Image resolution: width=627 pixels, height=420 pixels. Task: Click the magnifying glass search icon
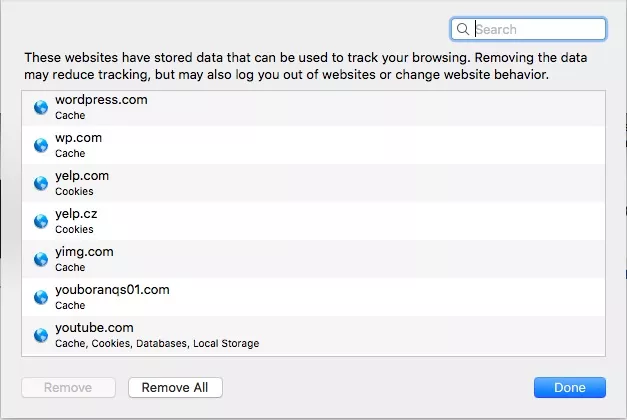(x=463, y=30)
